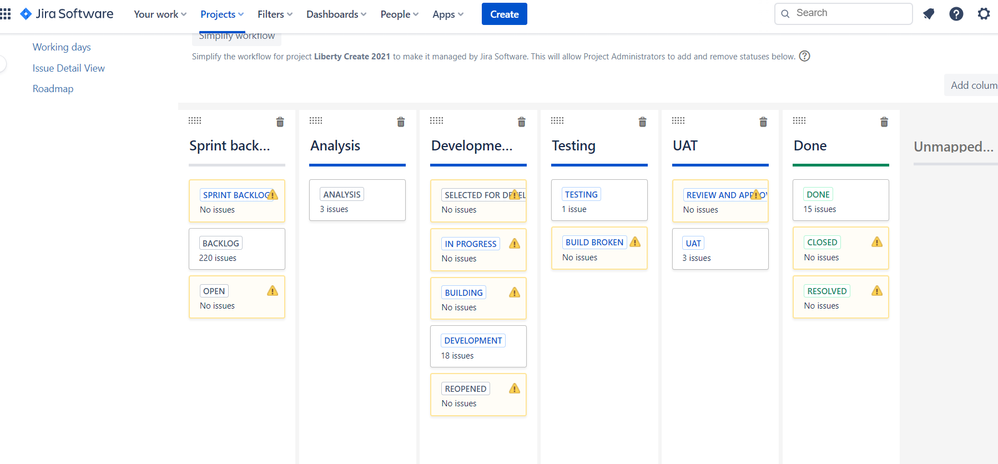
Task: Click the warning icon on BUILD BROKEN status
Action: click(x=635, y=242)
